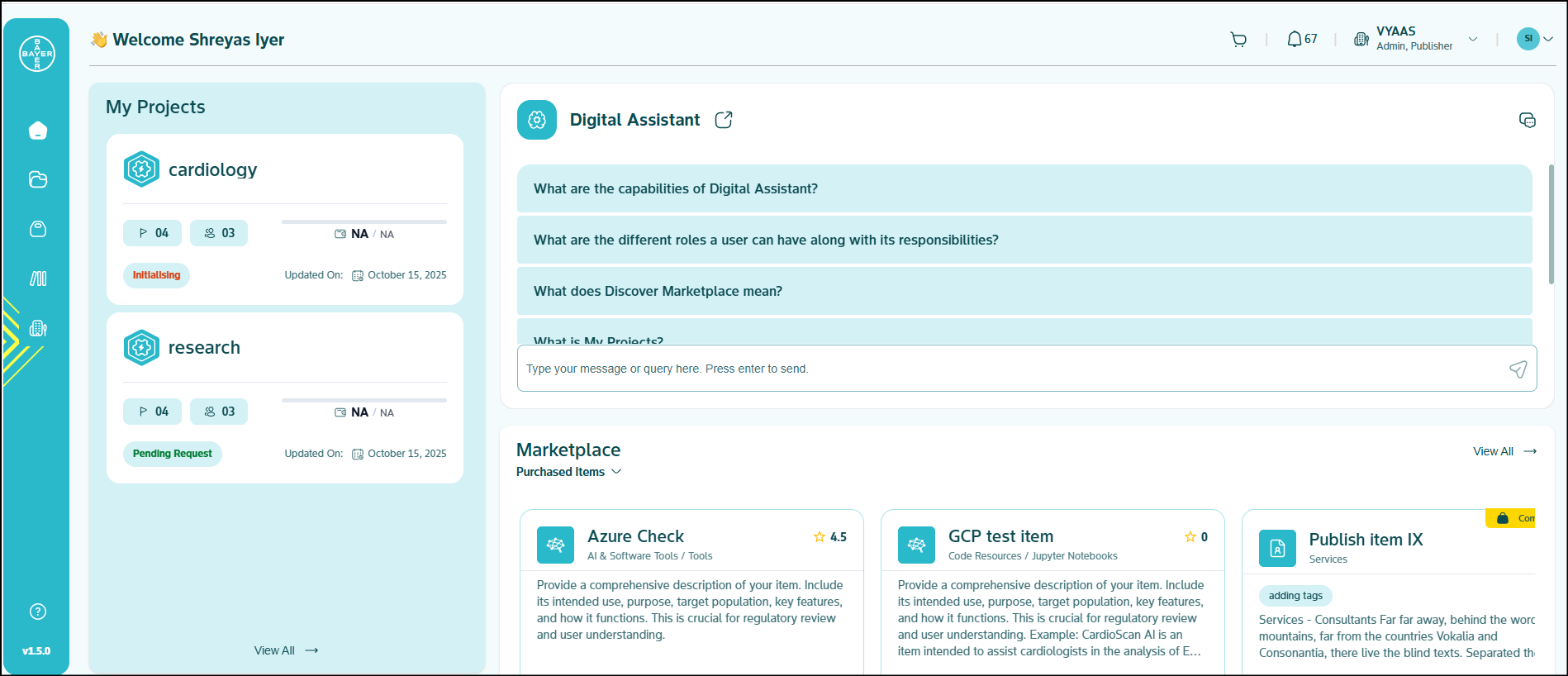Viewport: 1568px width, 676px height.
Task: Click cardiology flag count 04 badge
Action: click(152, 233)
